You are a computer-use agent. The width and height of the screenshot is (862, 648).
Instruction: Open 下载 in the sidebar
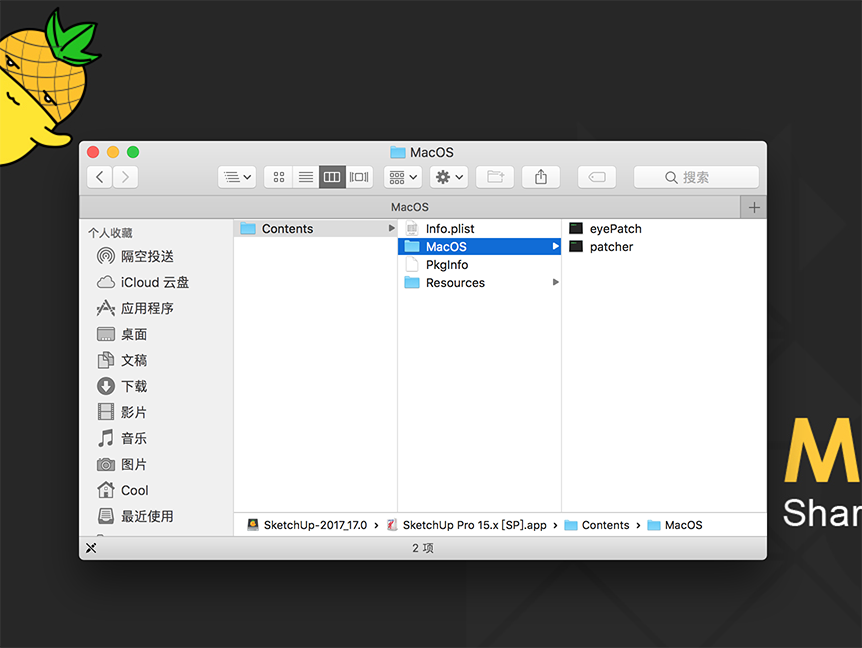click(122, 386)
